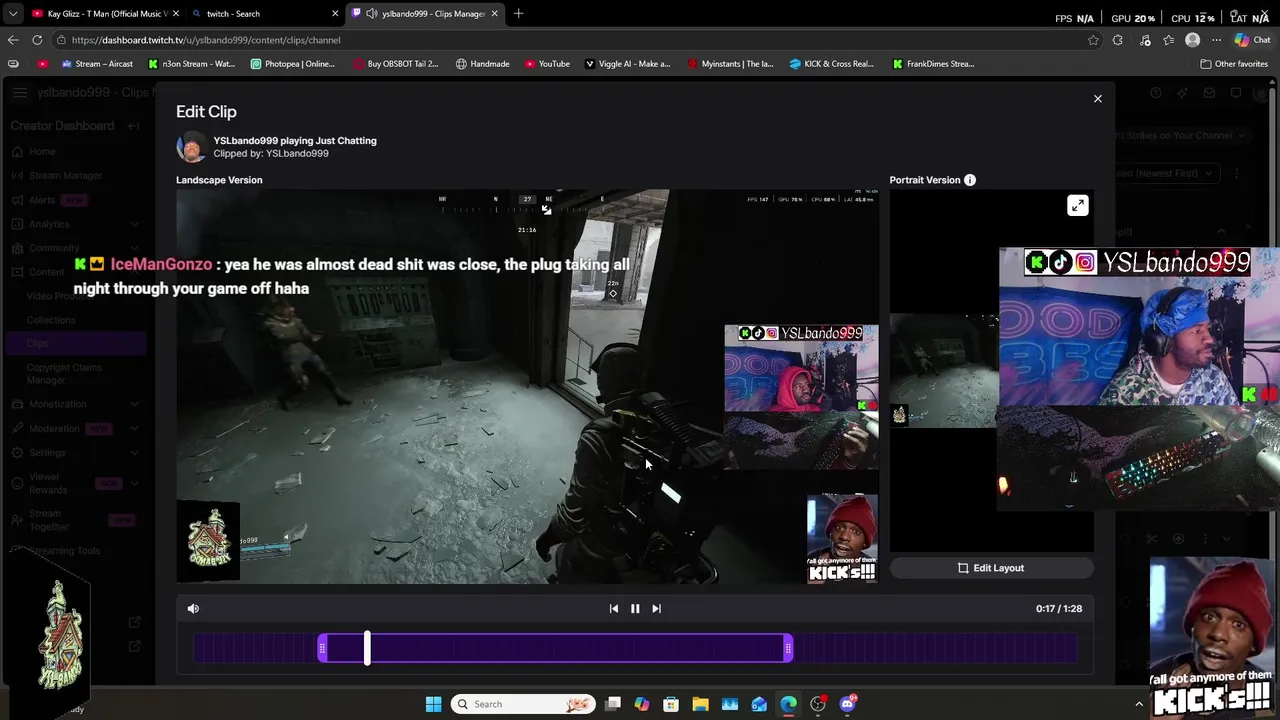Viewport: 1280px width, 720px height.
Task: Expand the Analytics sidebar section
Action: pos(135,224)
